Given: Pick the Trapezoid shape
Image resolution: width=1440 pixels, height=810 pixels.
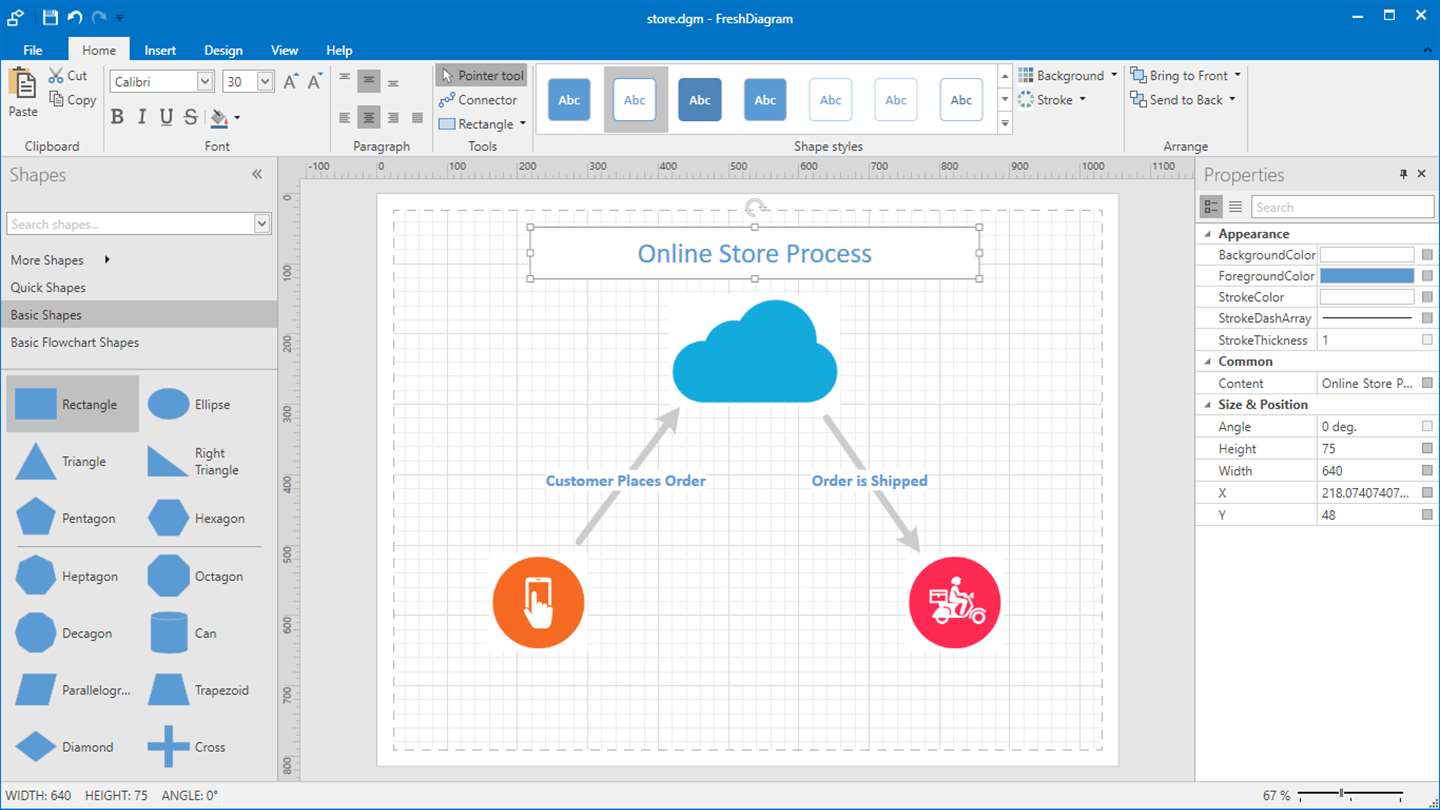Looking at the screenshot, I should coord(206,690).
